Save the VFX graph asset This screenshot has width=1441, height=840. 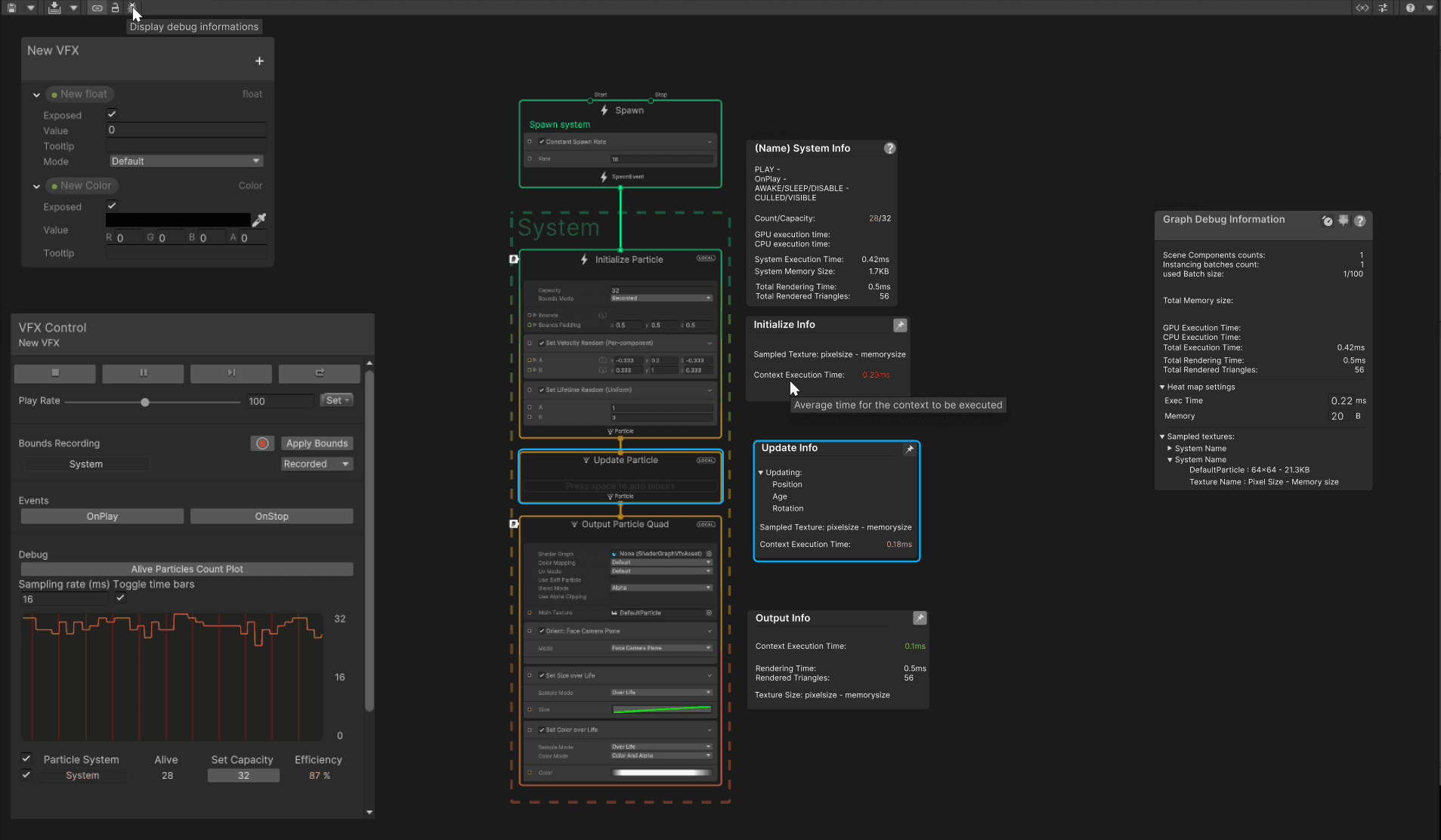(x=11, y=8)
